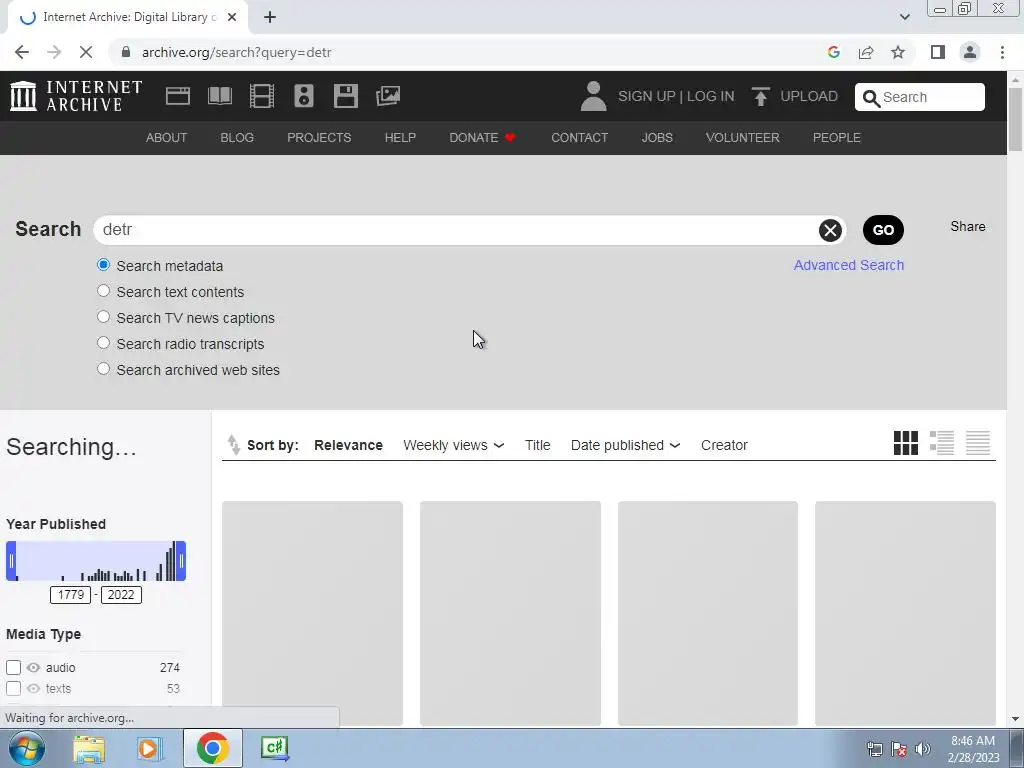Click the right year range slider handle
Screen dimensions: 1024x768
click(x=181, y=561)
